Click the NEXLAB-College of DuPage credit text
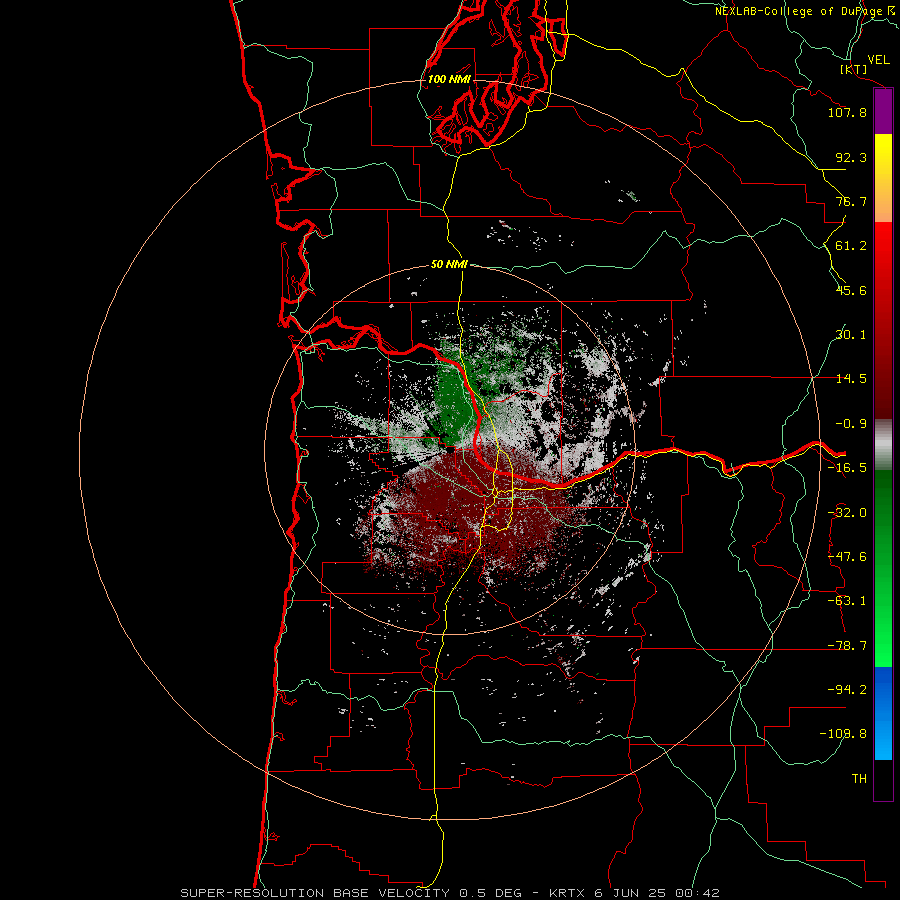 click(804, 11)
